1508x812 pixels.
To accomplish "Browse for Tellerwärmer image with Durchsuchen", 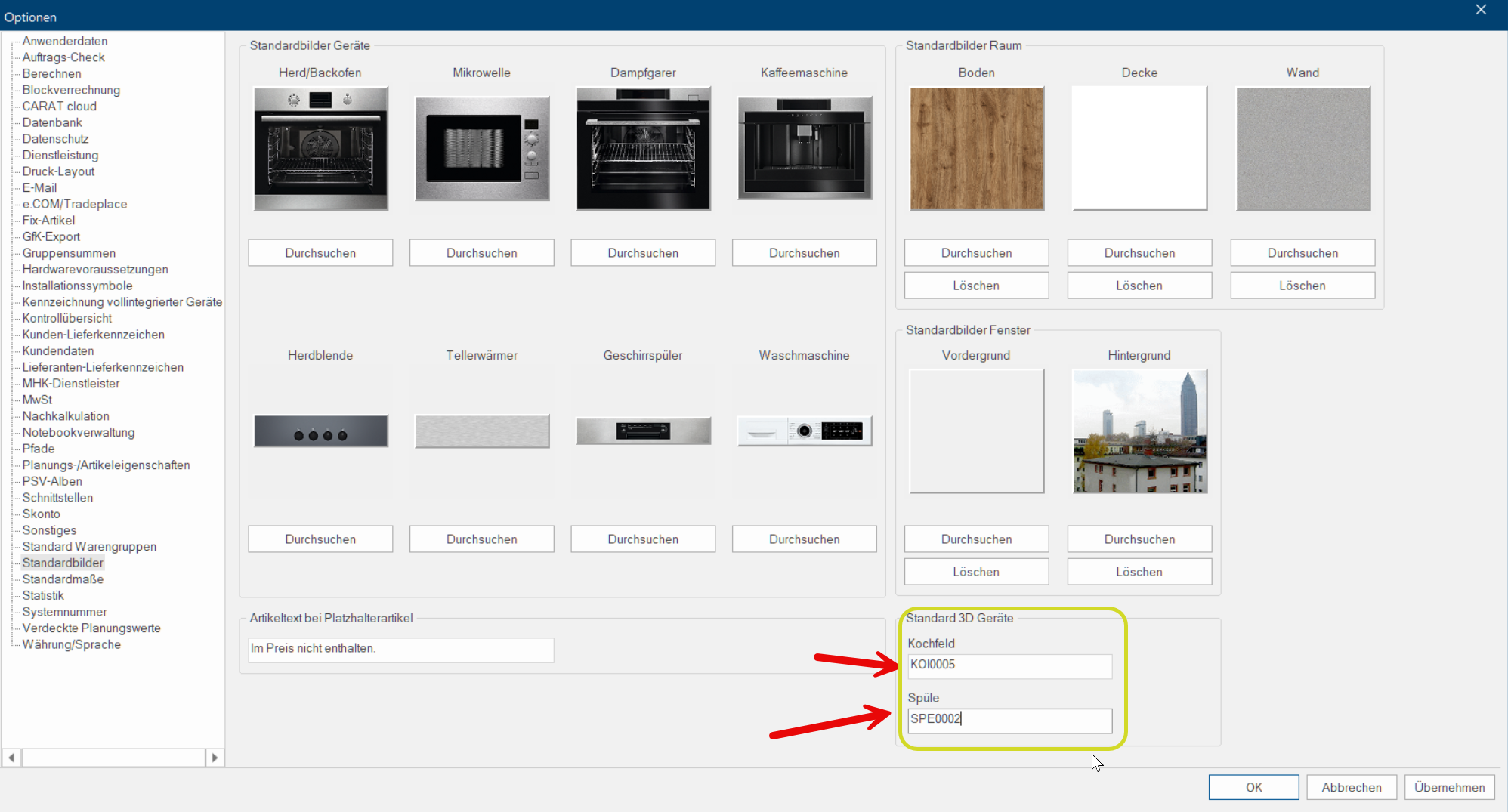I will 482,539.
